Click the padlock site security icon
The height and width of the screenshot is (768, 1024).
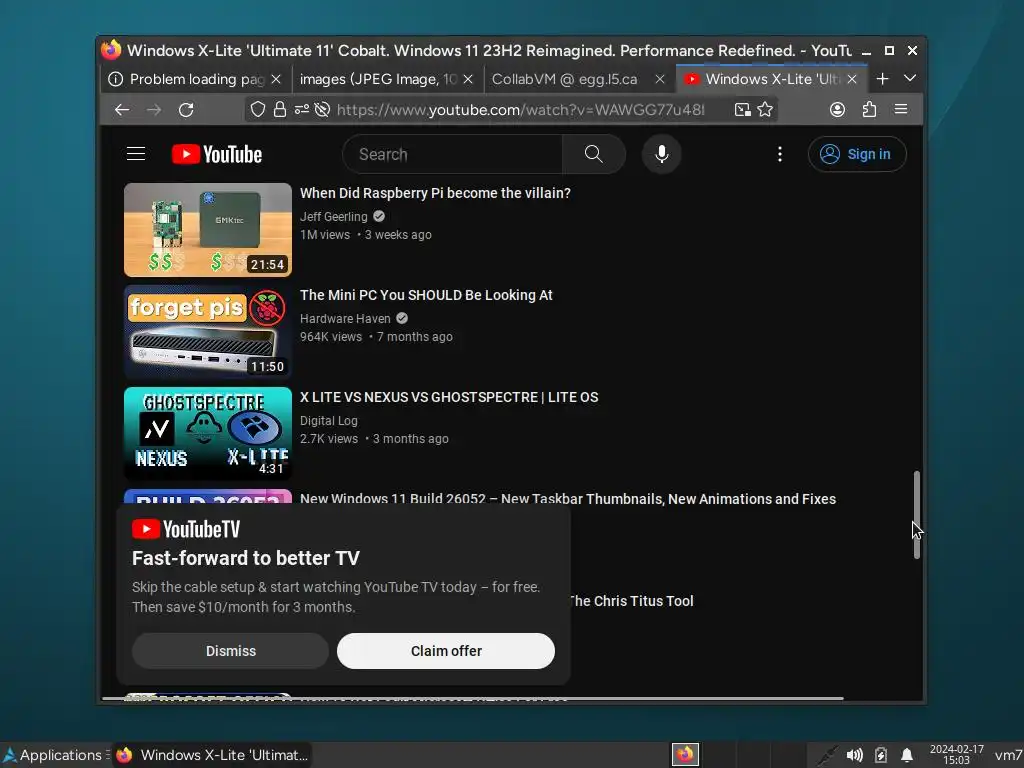coord(280,110)
